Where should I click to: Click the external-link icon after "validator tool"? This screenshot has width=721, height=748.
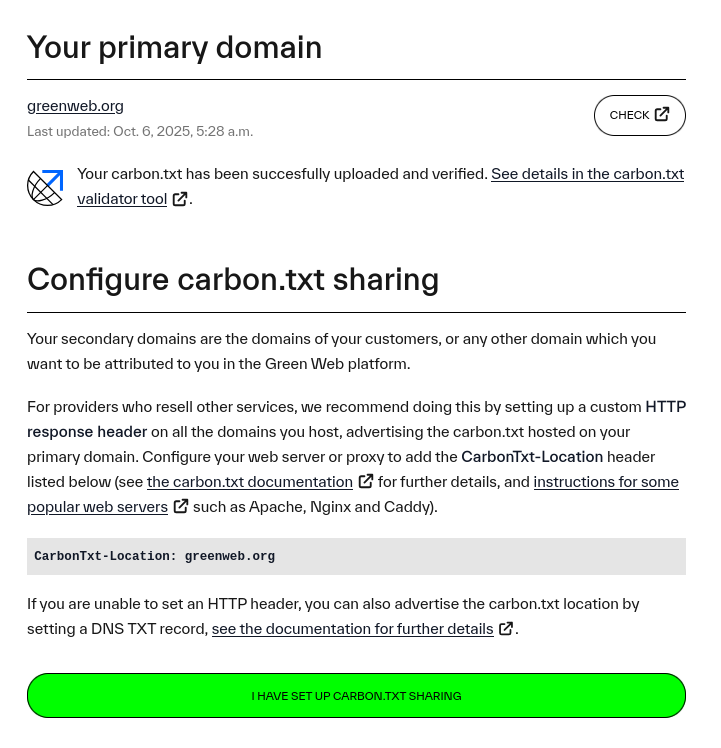pos(180,199)
